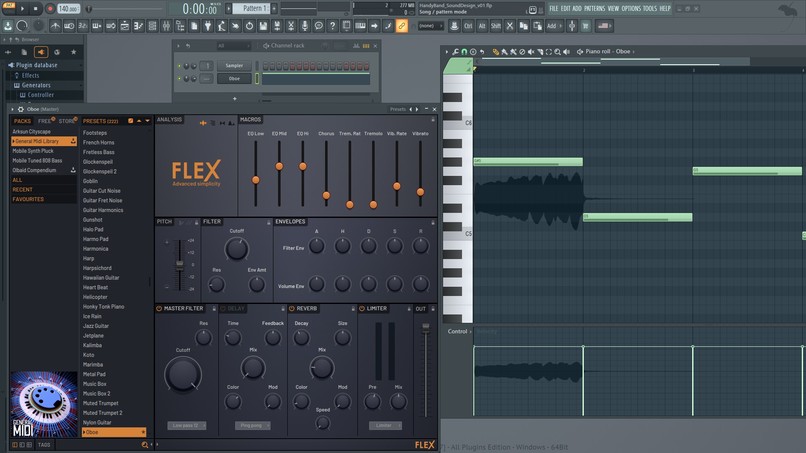Arm the red record button

50,9
